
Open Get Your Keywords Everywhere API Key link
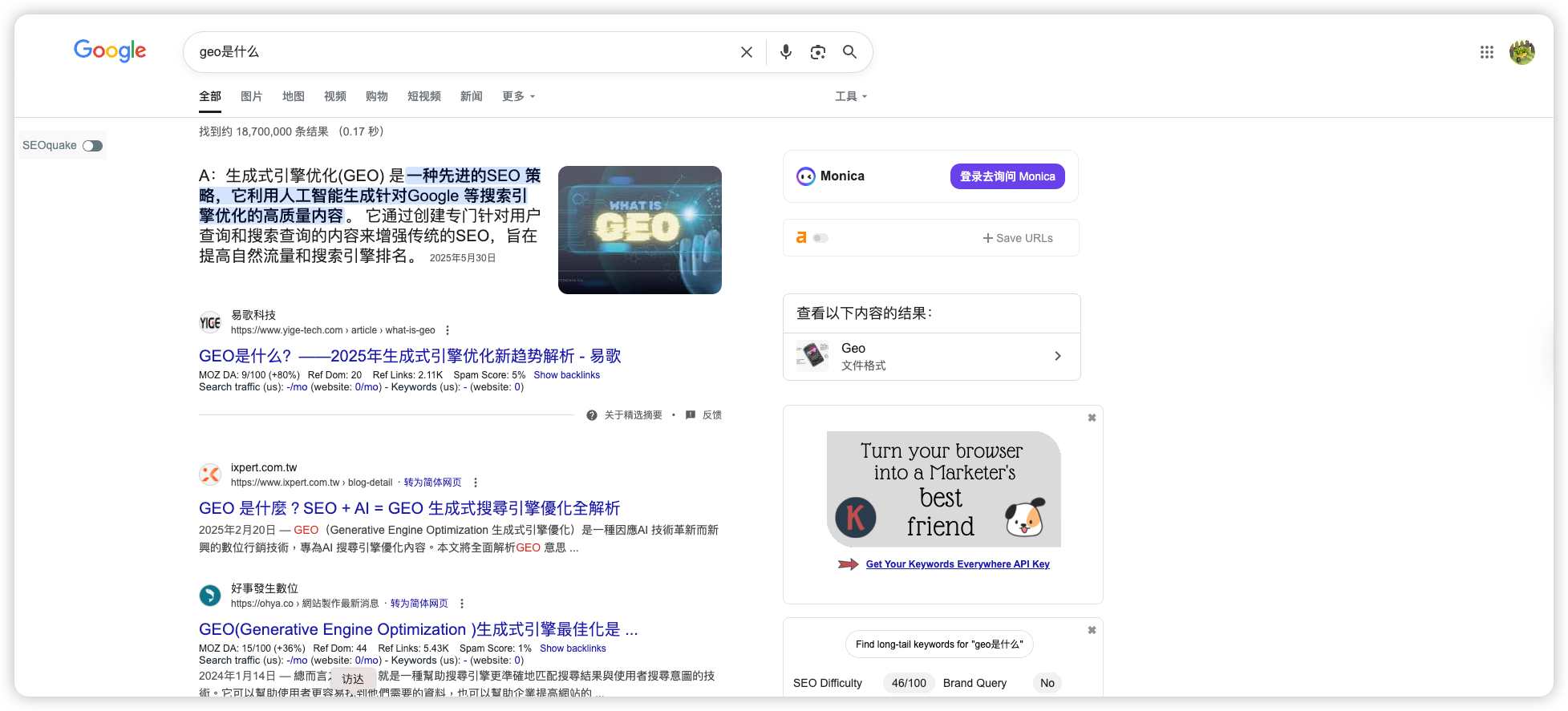coord(958,564)
